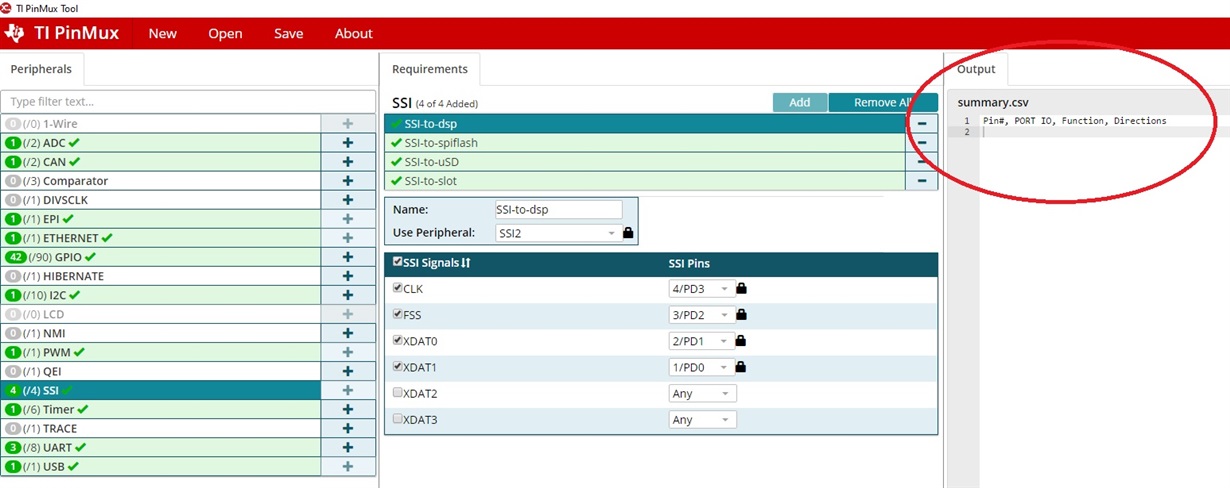Uncheck the XDAT1 signal checkbox

pos(398,367)
